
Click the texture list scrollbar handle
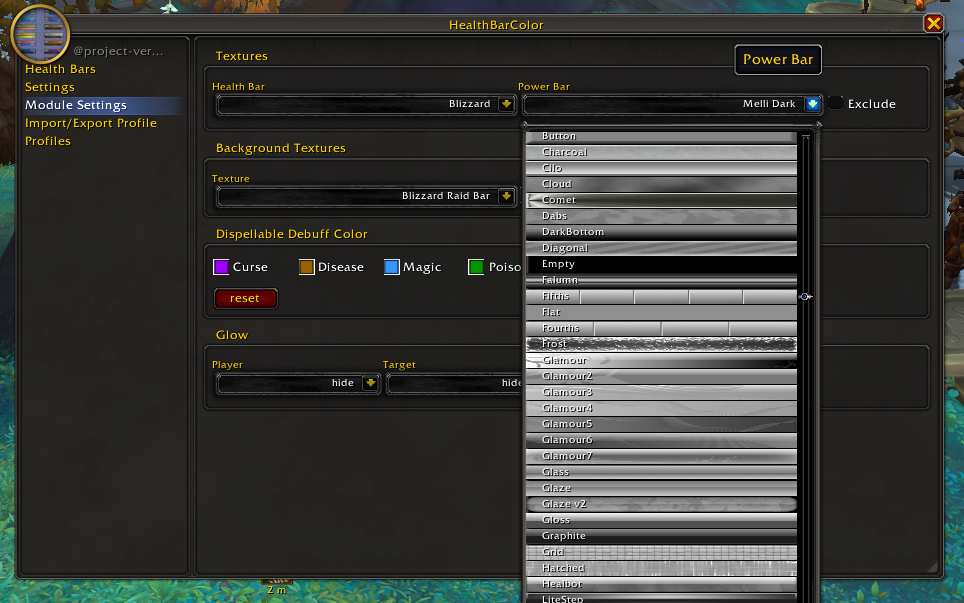click(805, 297)
